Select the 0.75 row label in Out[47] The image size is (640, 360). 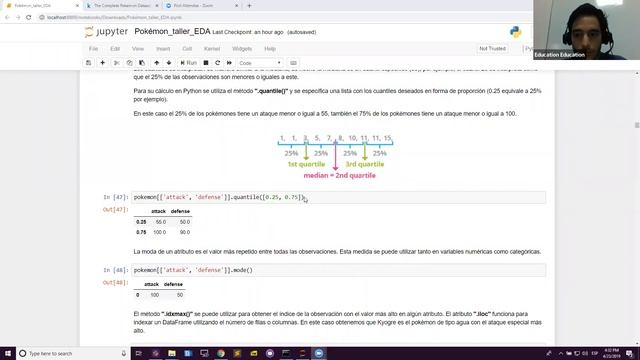[141, 232]
